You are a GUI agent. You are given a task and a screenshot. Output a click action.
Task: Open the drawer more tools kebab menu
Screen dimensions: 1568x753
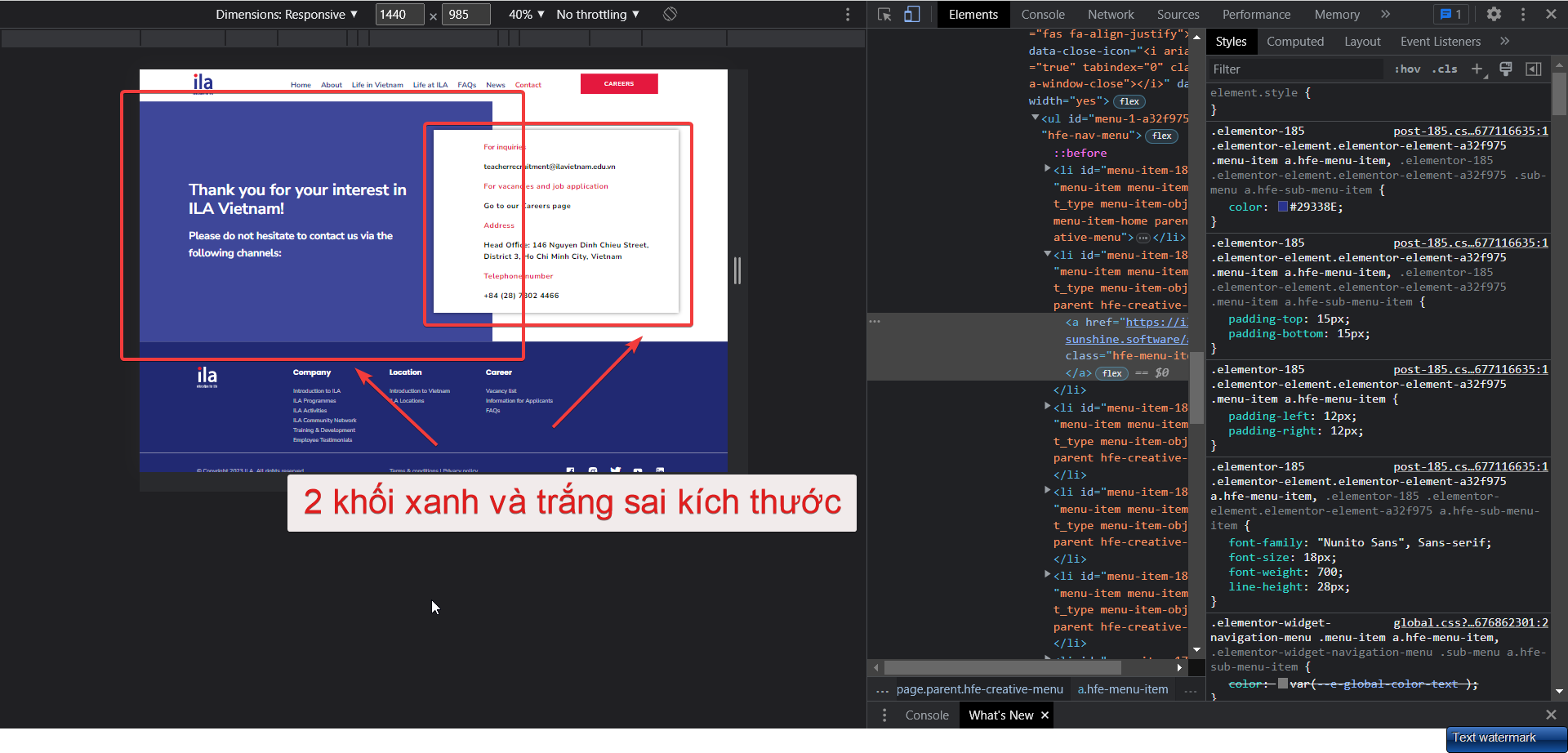[x=884, y=715]
